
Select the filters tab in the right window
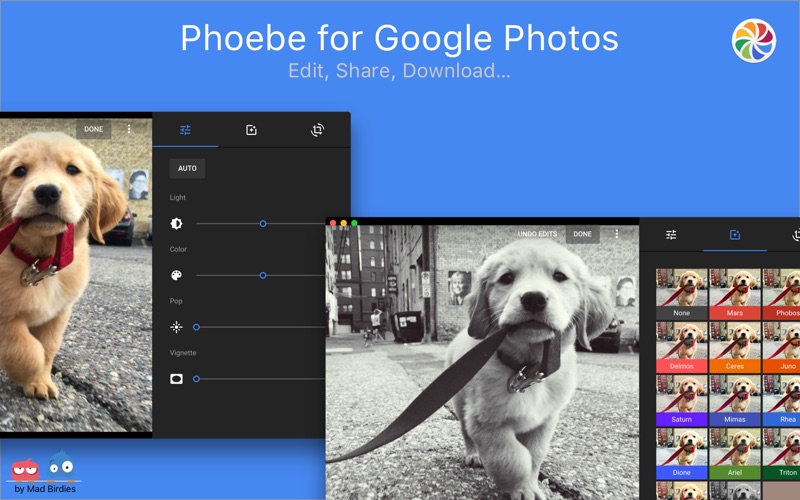735,235
